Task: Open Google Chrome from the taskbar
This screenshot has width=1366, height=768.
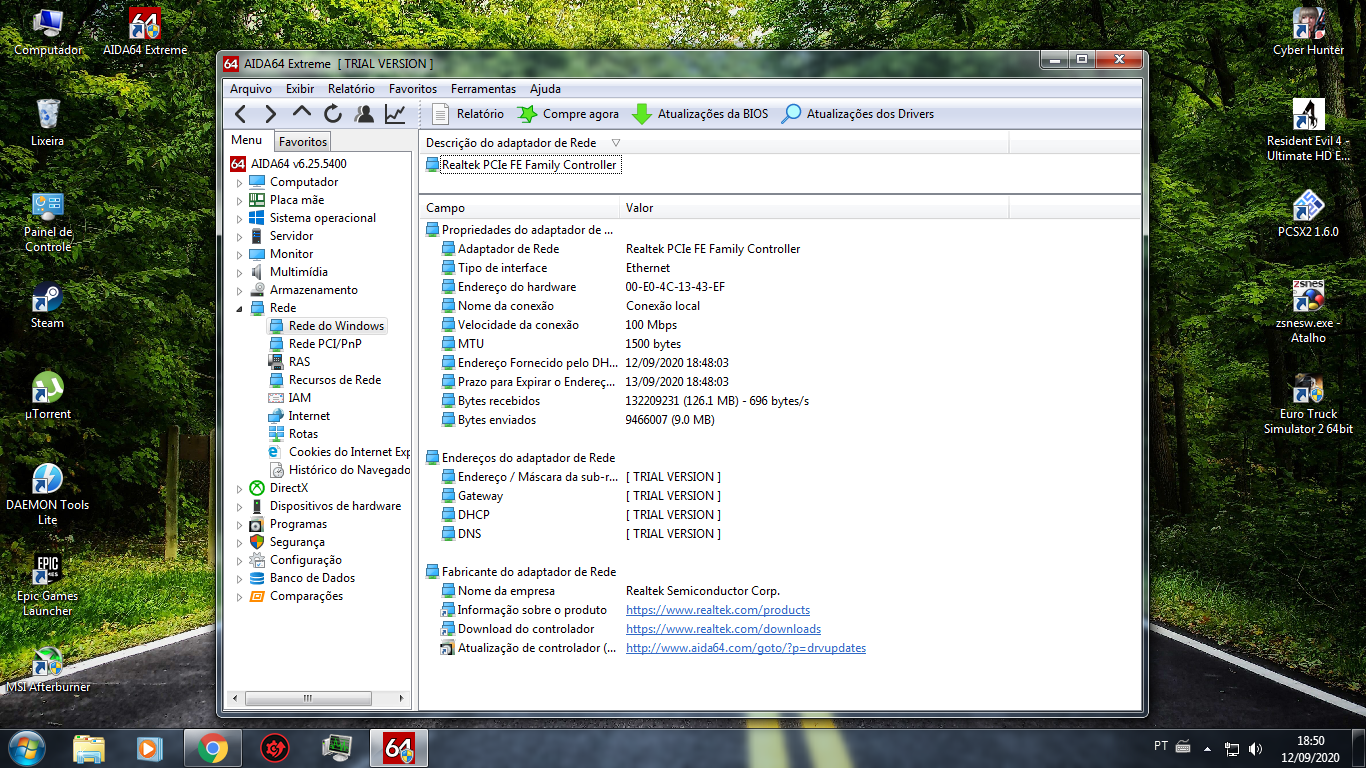Action: coord(211,748)
